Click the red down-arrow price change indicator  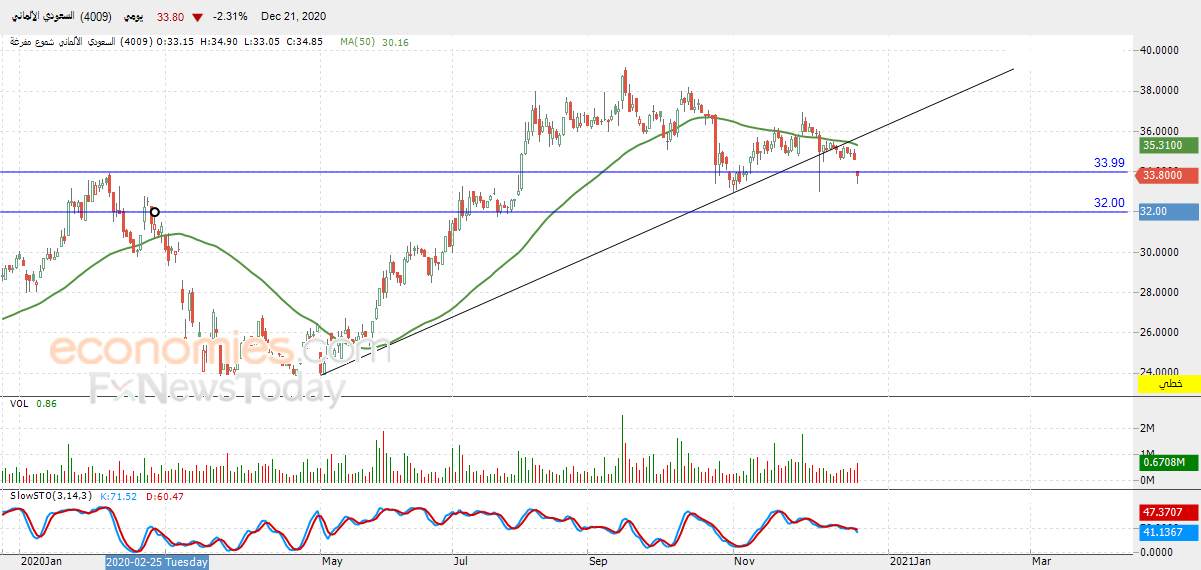pos(196,17)
